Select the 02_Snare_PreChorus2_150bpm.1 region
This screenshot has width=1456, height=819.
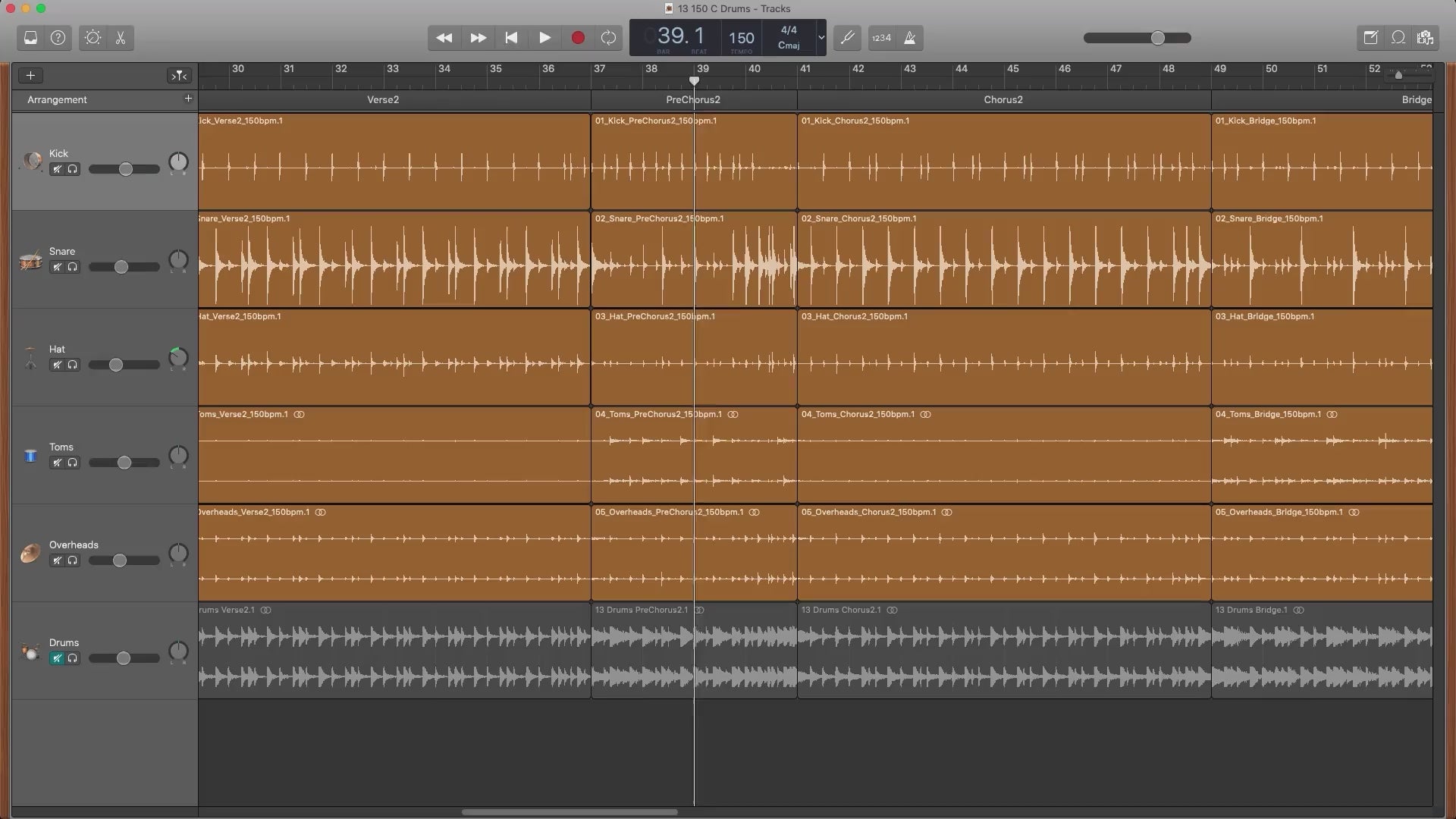(694, 259)
